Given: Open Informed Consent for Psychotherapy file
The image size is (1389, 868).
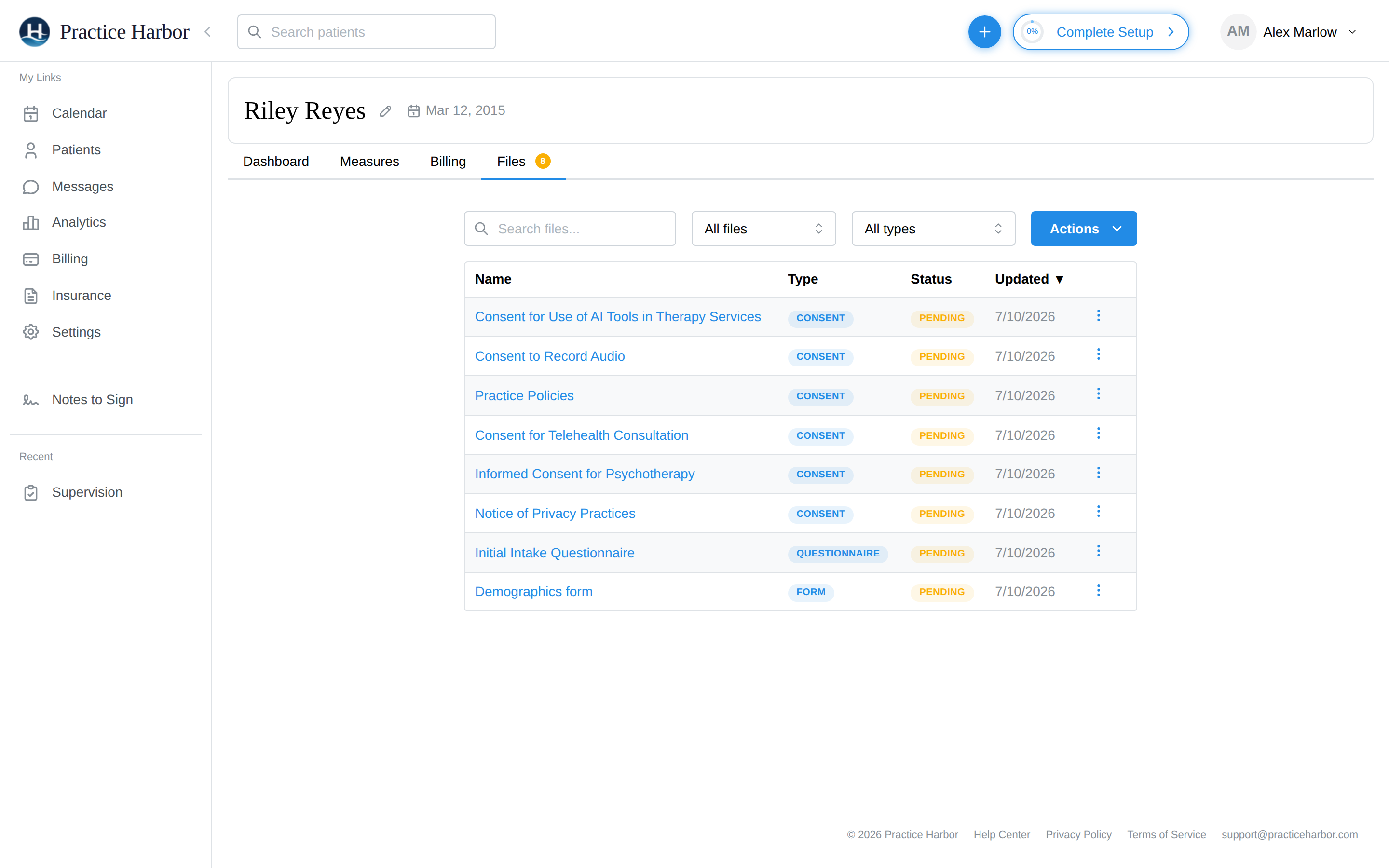Looking at the screenshot, I should (585, 474).
